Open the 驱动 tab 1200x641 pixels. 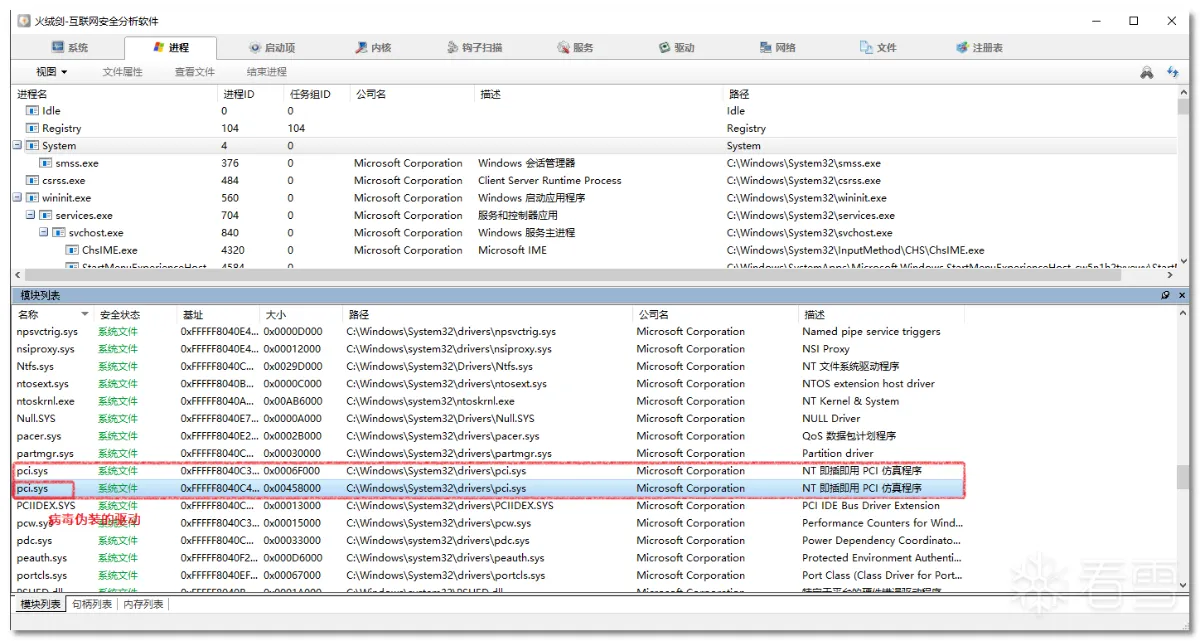coord(676,48)
